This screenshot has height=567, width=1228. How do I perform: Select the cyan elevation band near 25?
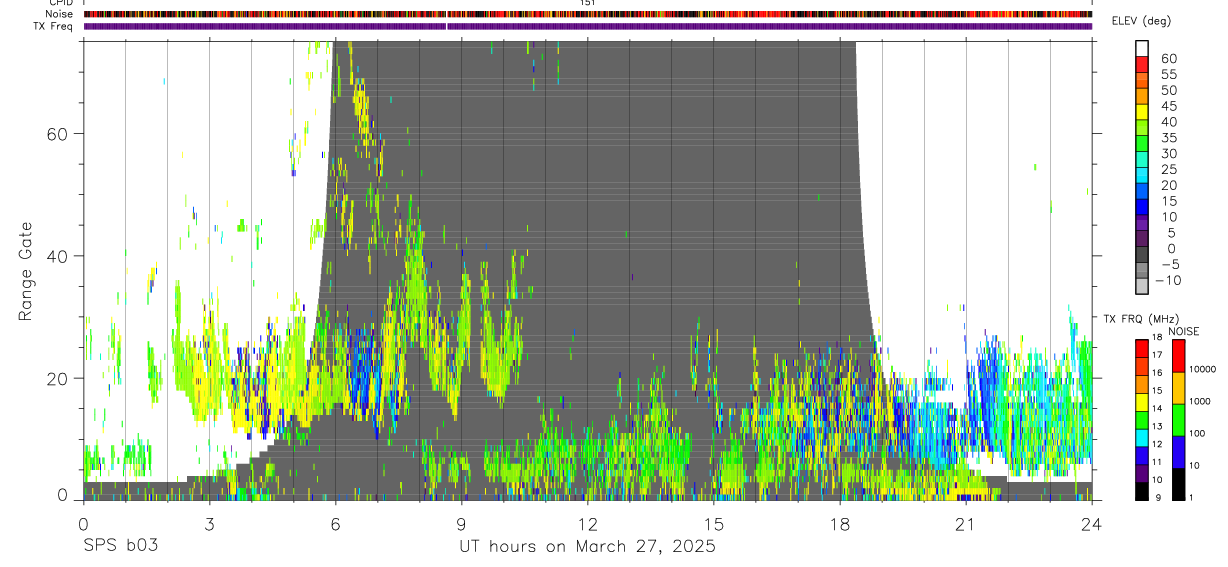[x=1142, y=175]
